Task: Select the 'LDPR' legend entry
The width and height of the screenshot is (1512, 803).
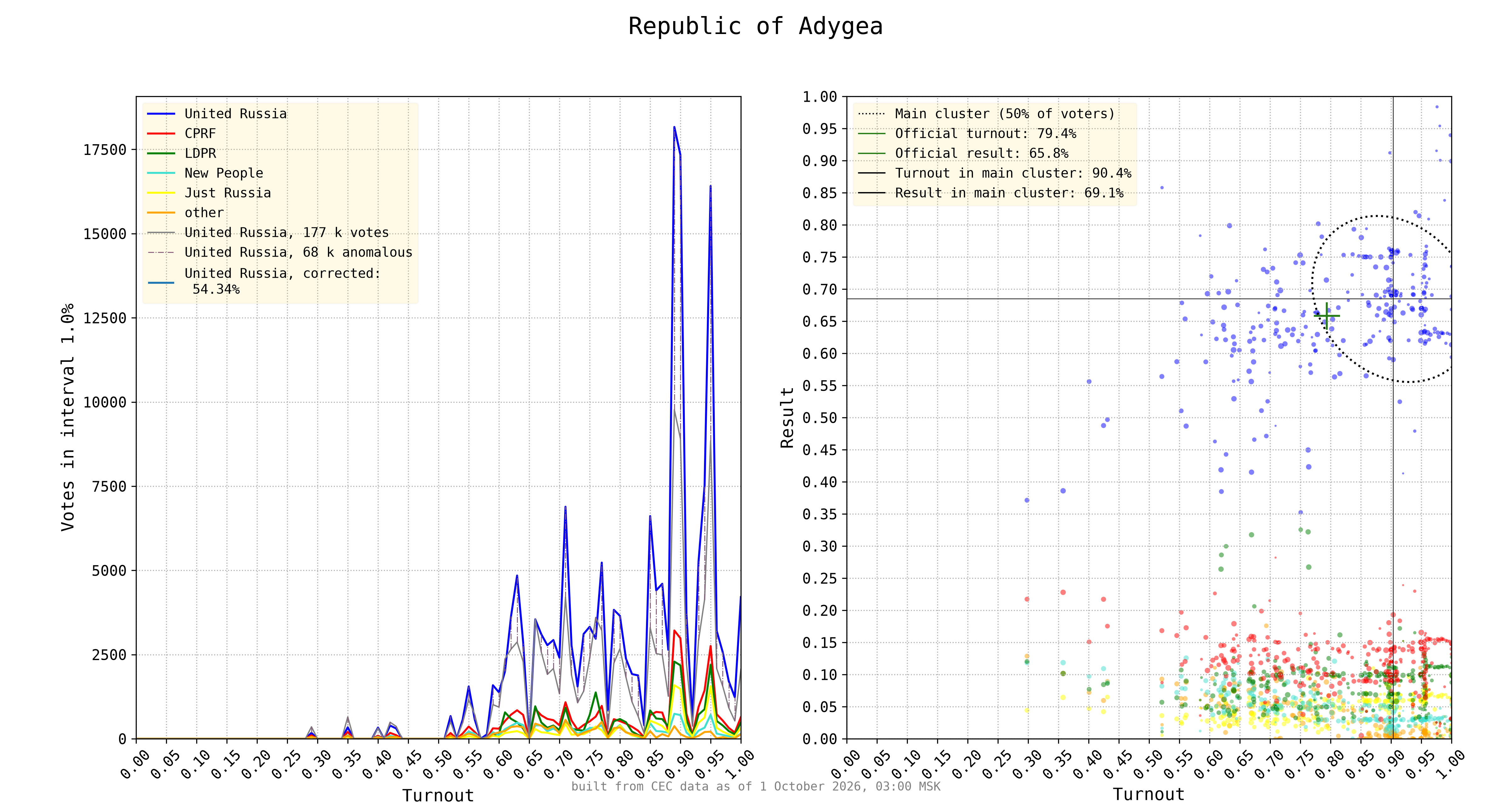Action: [x=200, y=153]
